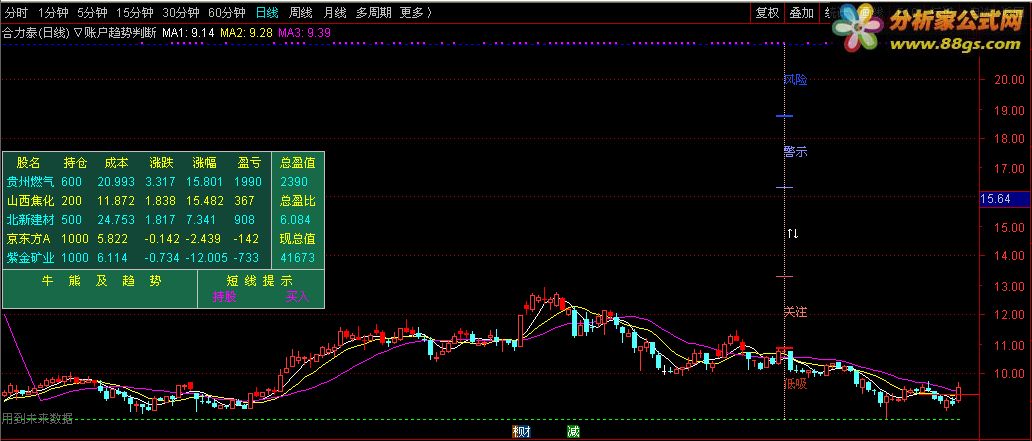The image size is (1032, 441).
Task: Click the MA2: 9.28 readout
Action: click(x=246, y=32)
